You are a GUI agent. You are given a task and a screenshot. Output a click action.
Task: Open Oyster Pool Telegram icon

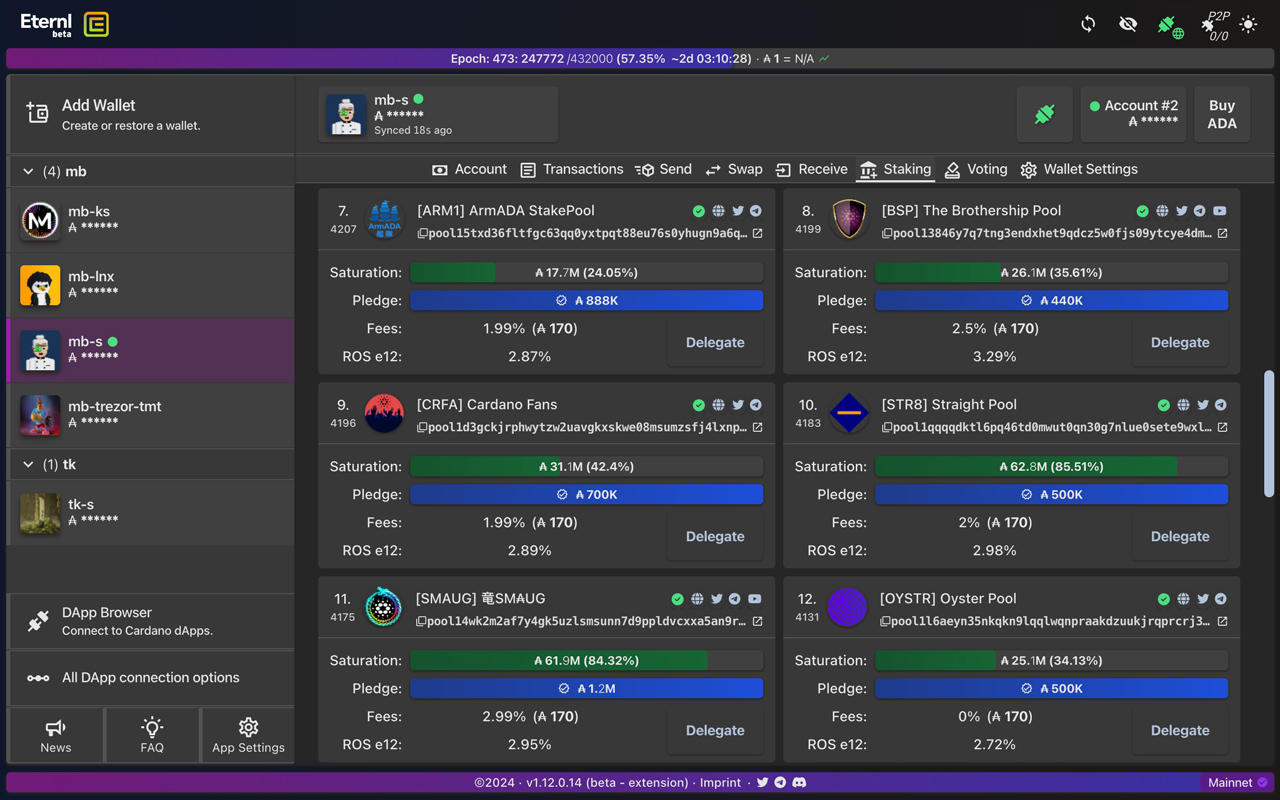(1221, 599)
